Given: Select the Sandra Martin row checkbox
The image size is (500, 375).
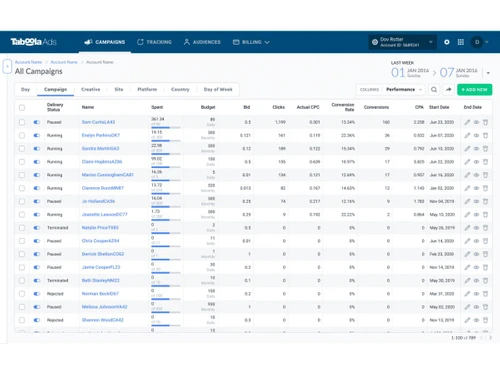Looking at the screenshot, I should click(22, 149).
